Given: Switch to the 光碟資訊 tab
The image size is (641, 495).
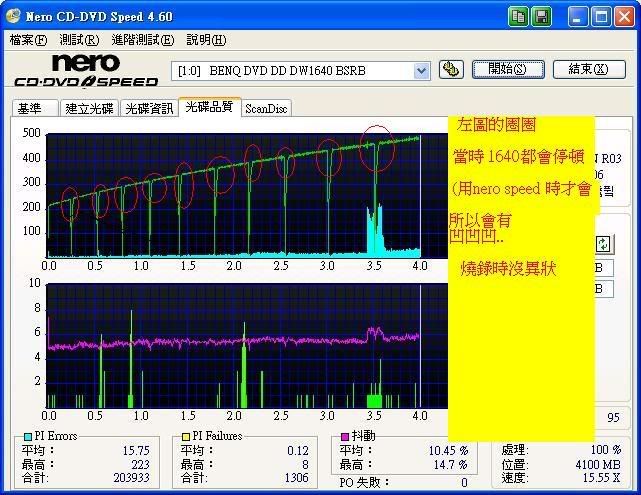Looking at the screenshot, I should [x=149, y=108].
